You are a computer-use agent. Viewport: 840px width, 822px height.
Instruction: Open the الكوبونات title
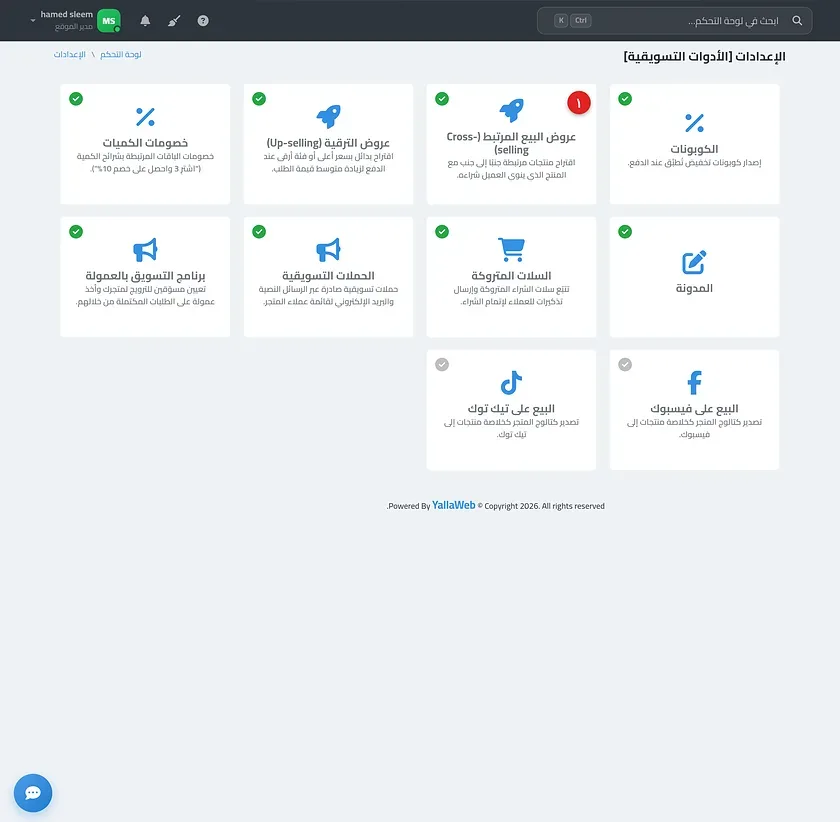click(694, 149)
